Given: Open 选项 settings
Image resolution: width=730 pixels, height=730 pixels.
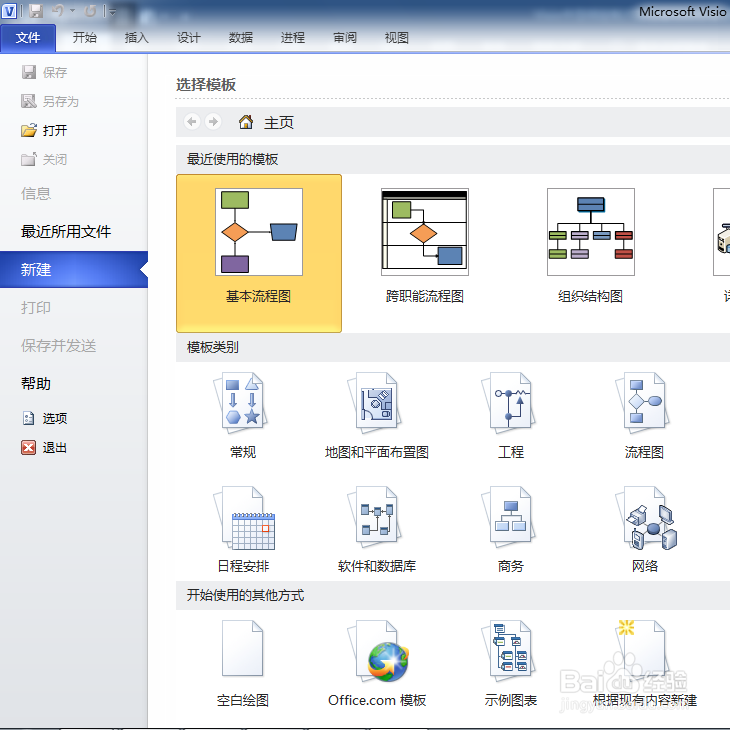Looking at the screenshot, I should coord(45,418).
